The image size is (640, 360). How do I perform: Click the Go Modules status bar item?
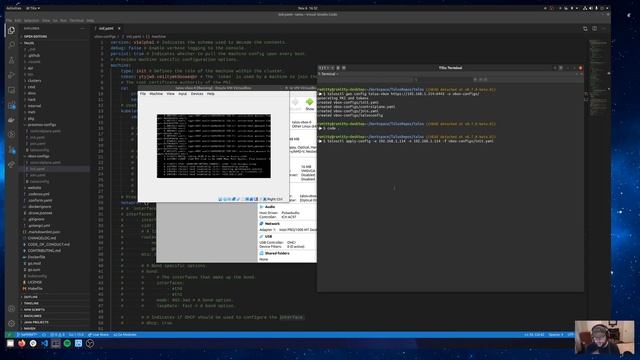[x=125, y=335]
